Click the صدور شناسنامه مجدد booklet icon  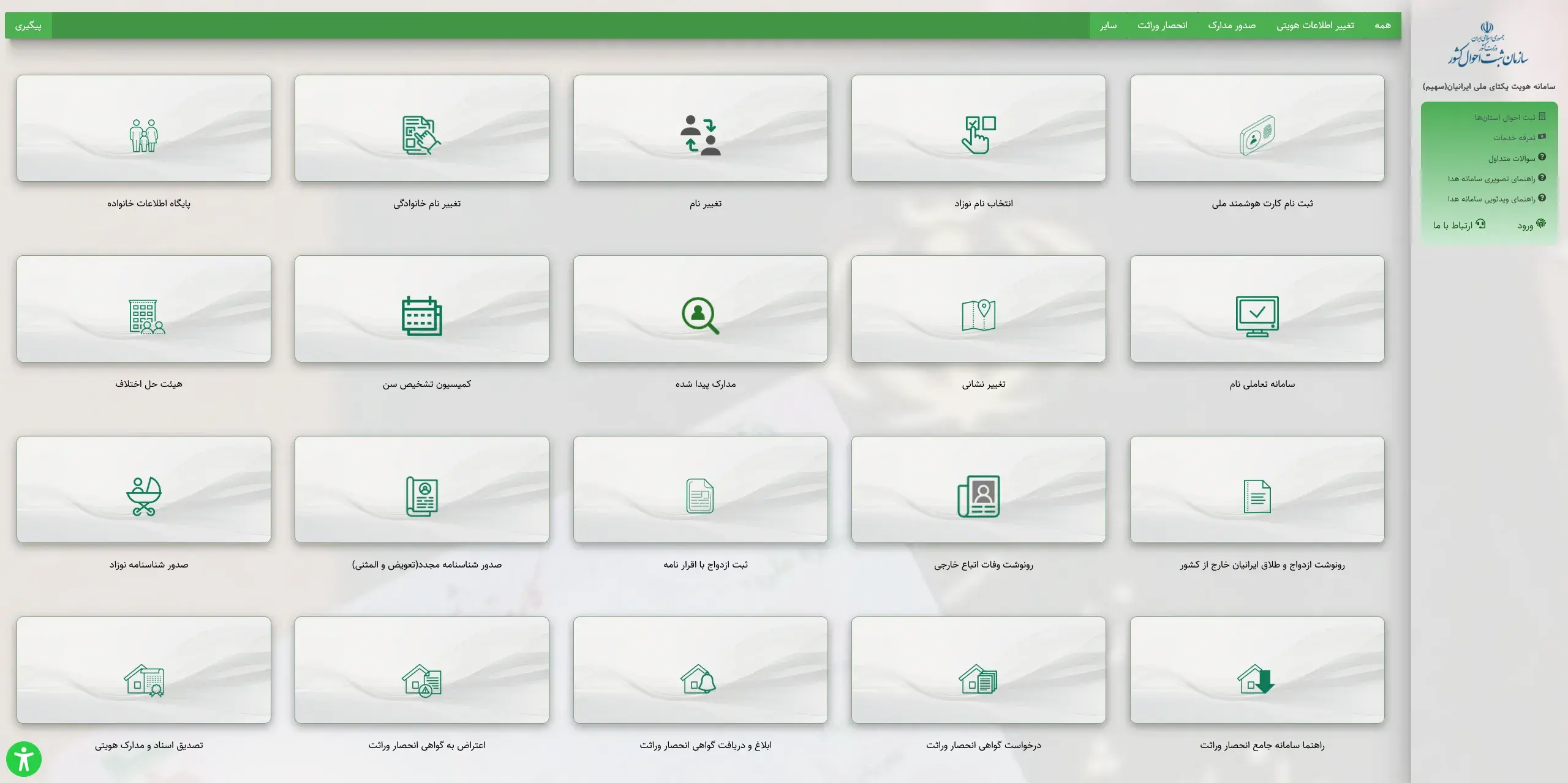click(422, 496)
